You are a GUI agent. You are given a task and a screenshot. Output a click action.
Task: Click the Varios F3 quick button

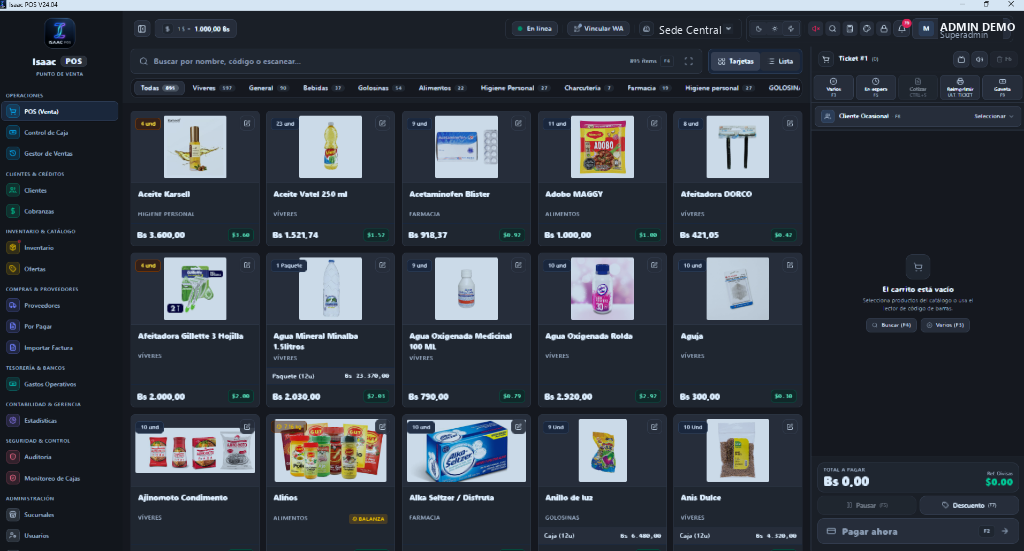(833, 87)
